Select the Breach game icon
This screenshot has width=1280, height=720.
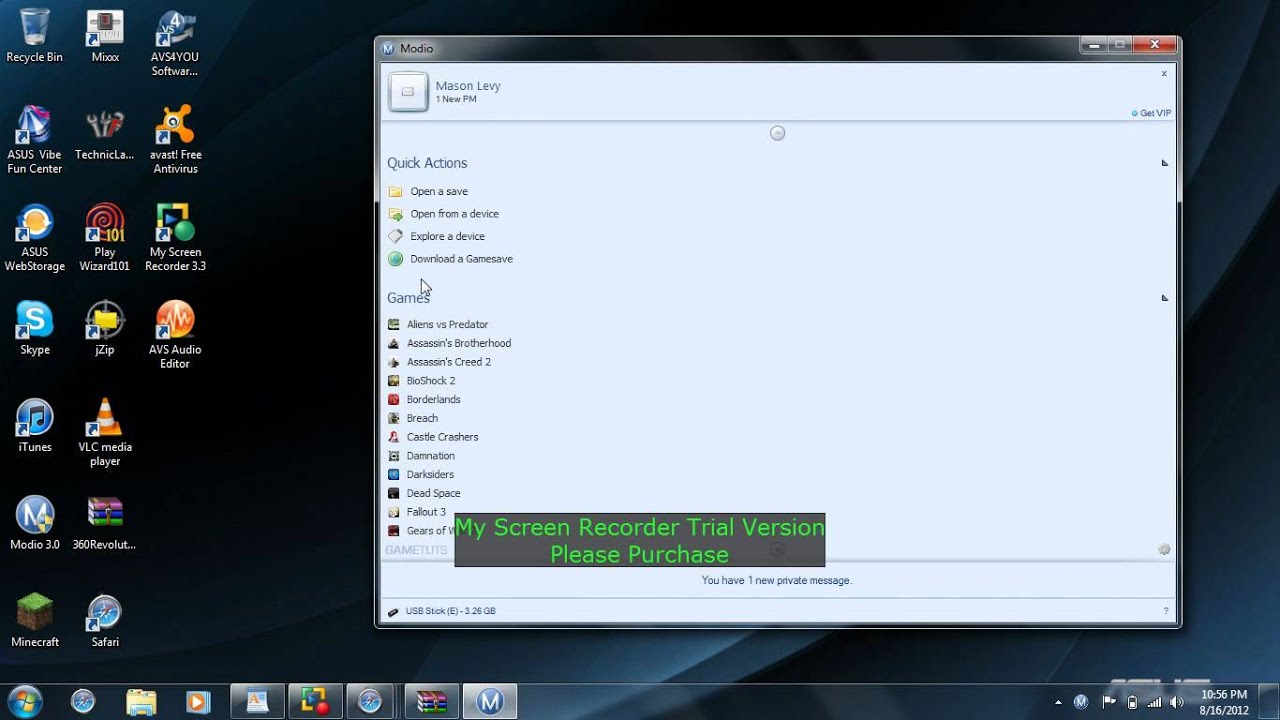[x=394, y=418]
